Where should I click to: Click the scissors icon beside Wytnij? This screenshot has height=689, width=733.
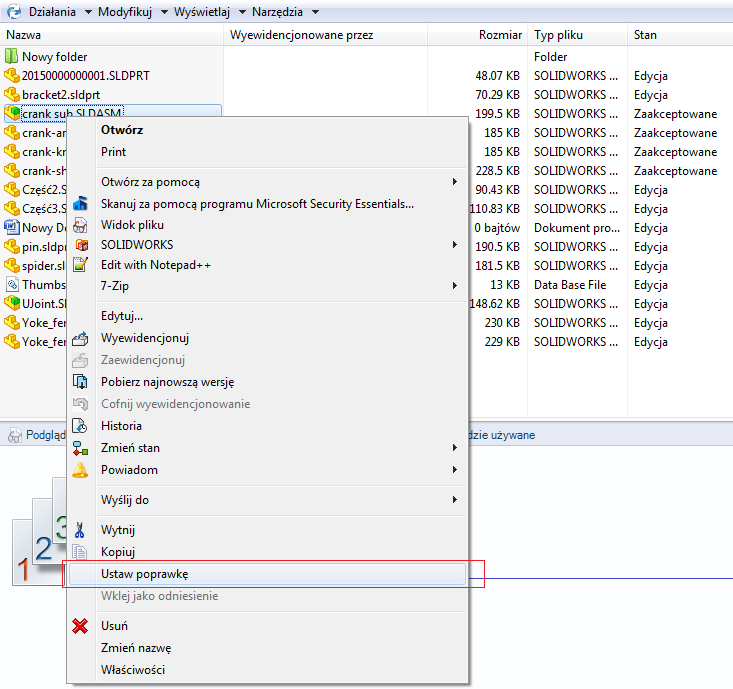pyautogui.click(x=81, y=530)
